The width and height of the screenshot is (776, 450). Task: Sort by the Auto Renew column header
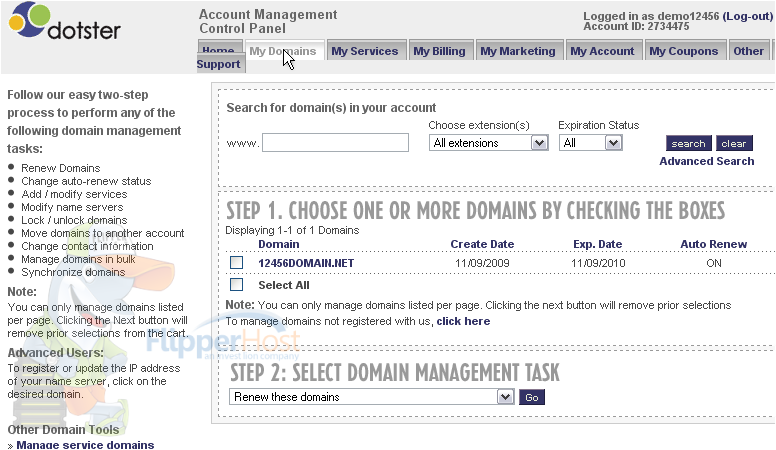[714, 244]
